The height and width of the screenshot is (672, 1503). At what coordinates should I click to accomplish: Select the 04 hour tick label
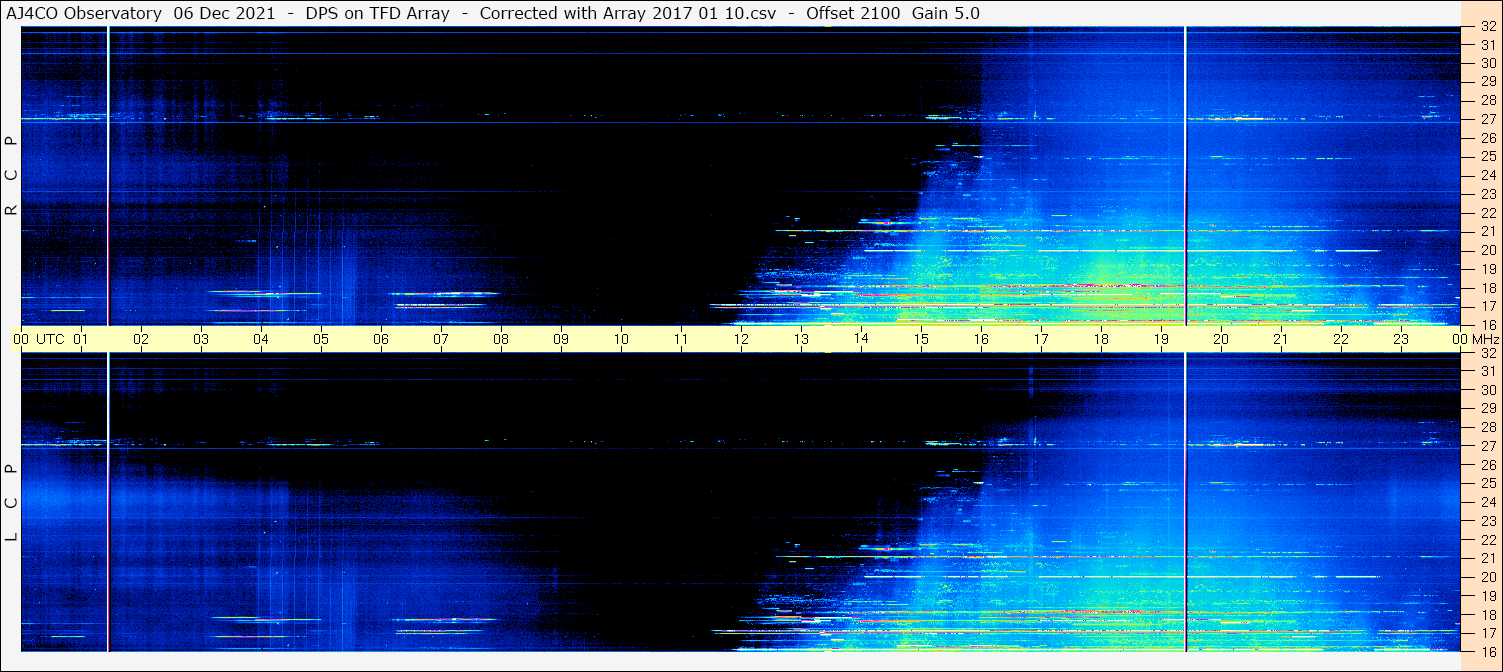click(x=261, y=340)
